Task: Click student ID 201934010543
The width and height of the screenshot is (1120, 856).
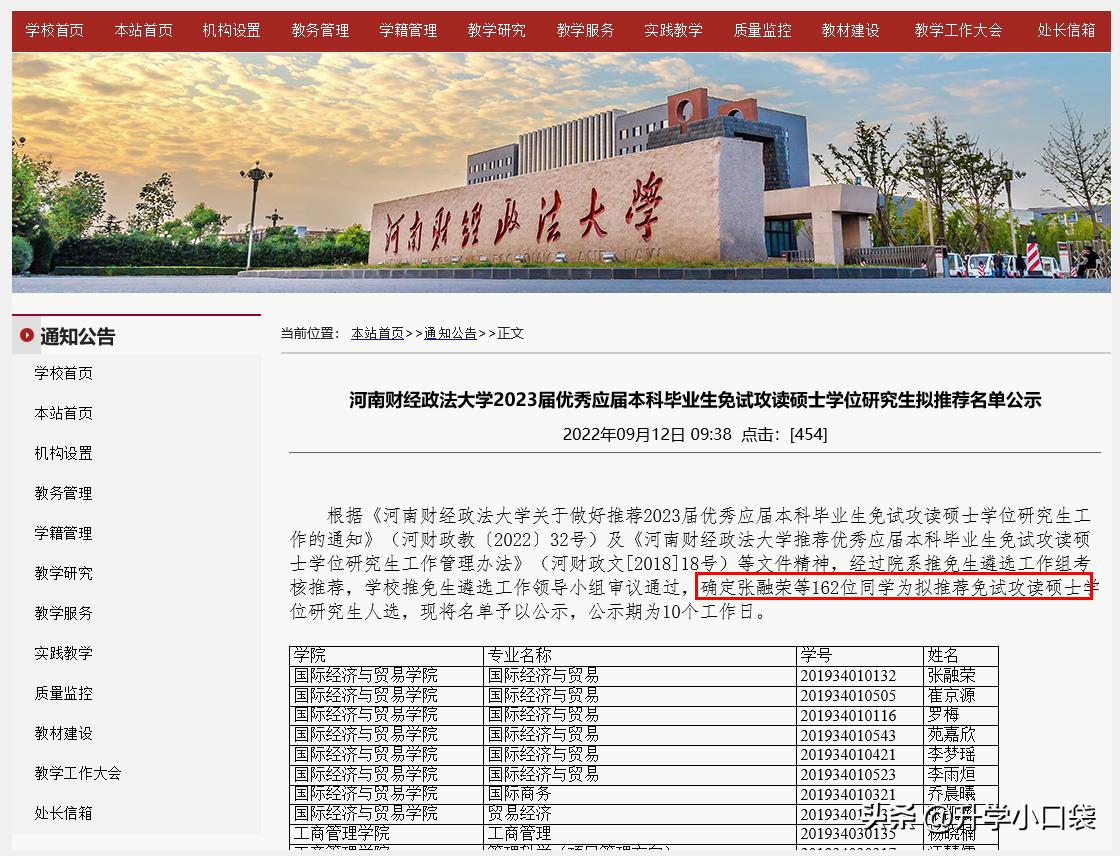Action: pos(848,735)
